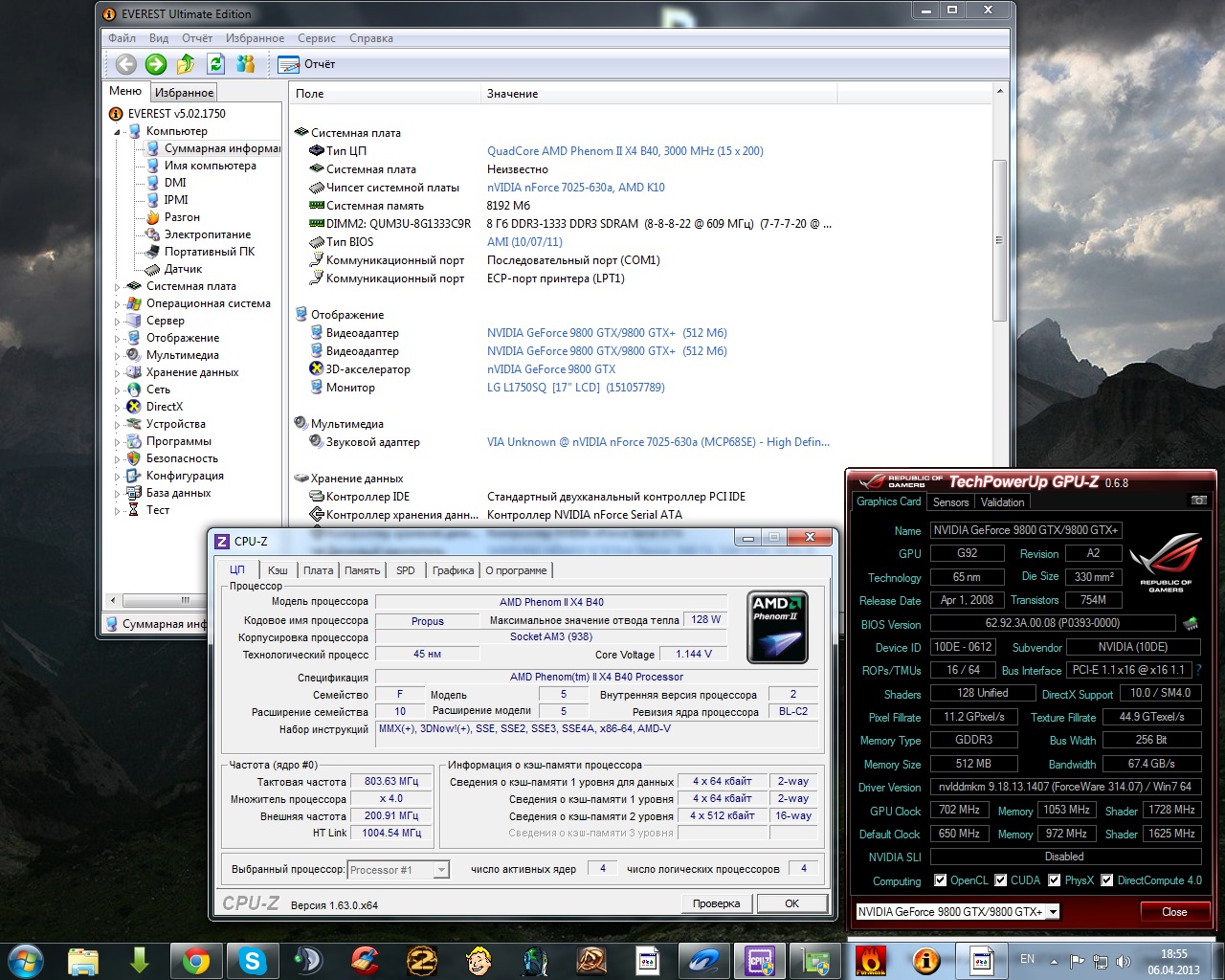Click the refresh icon in EVEREST toolbar
The image size is (1225, 980).
(x=216, y=64)
